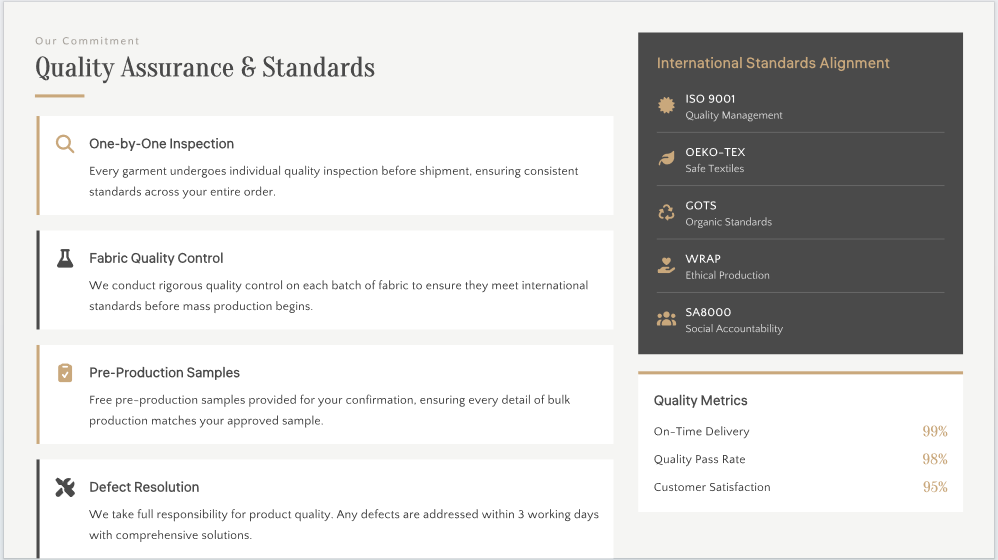Click the International Standards Alignment header
Image resolution: width=998 pixels, height=560 pixels.
point(773,63)
